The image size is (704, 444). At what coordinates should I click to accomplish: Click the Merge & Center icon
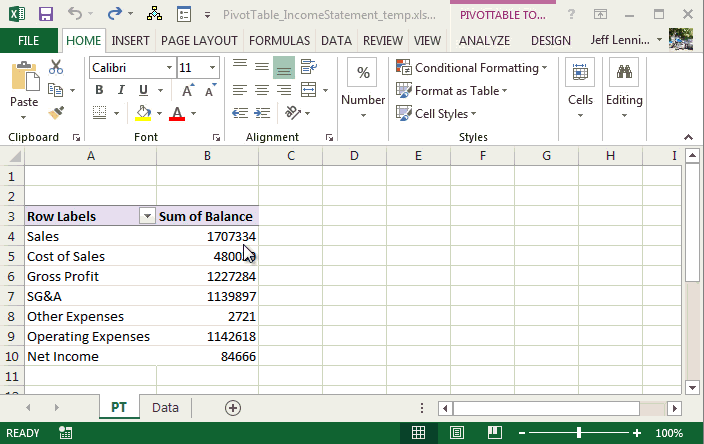coord(308,90)
